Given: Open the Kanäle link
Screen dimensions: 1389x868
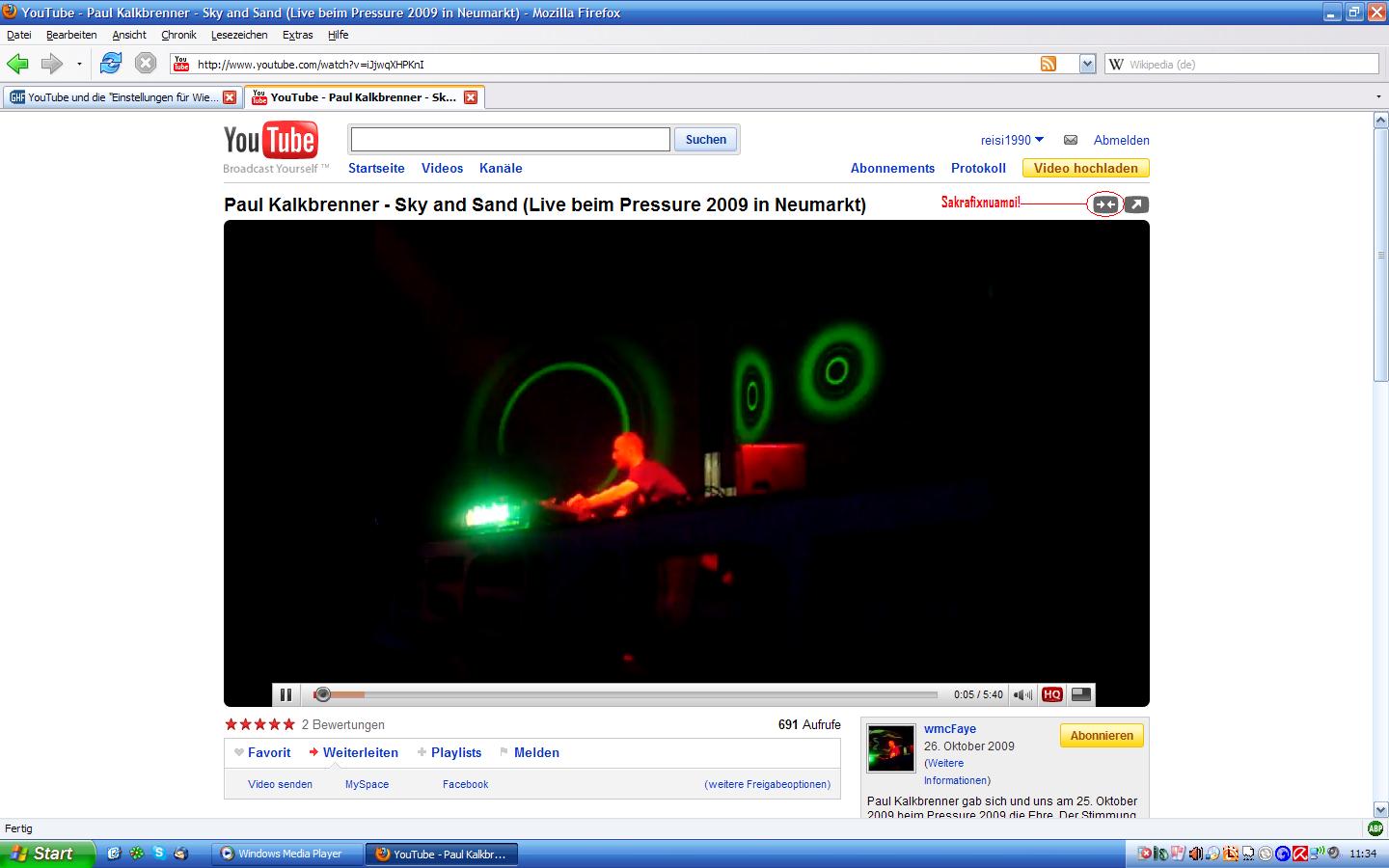Looking at the screenshot, I should point(501,168).
